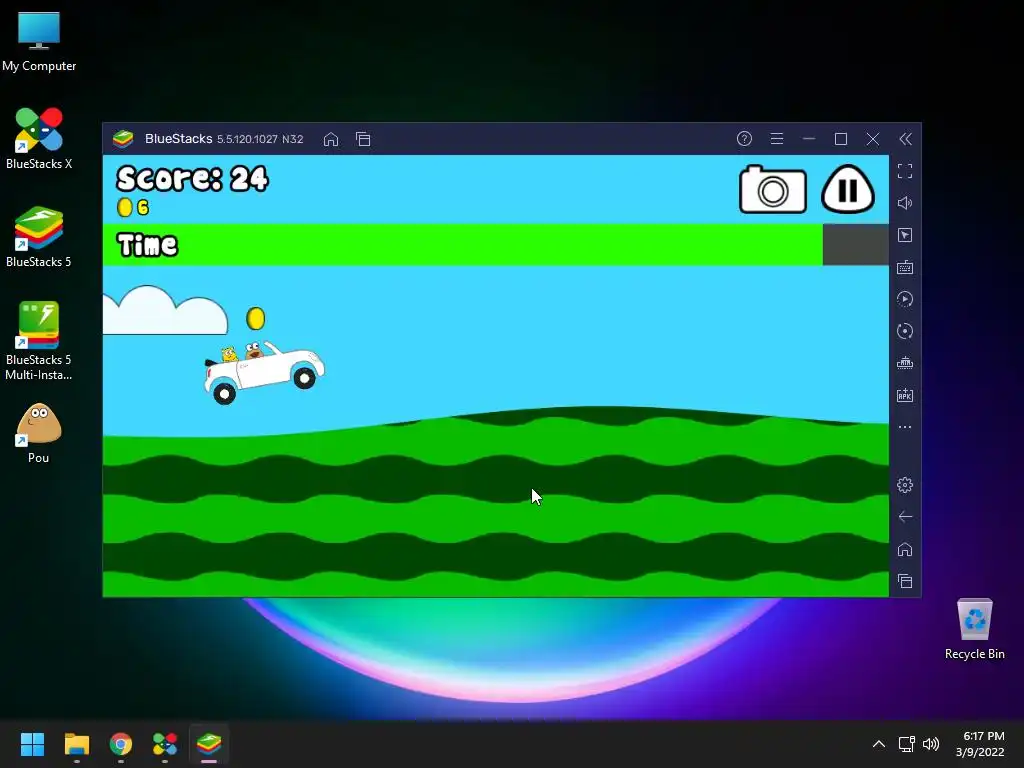Image resolution: width=1024 pixels, height=768 pixels.
Task: Select the Recycle Bin icon
Action: pos(974,629)
